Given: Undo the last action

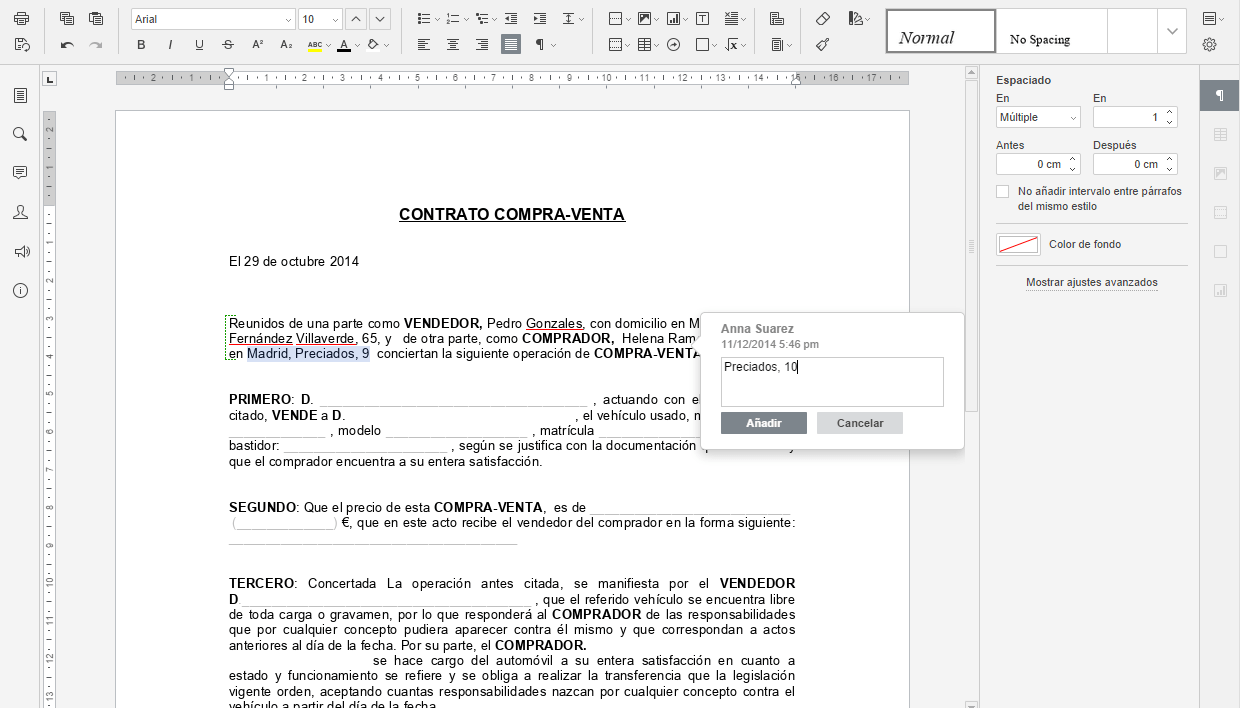Looking at the screenshot, I should (67, 44).
